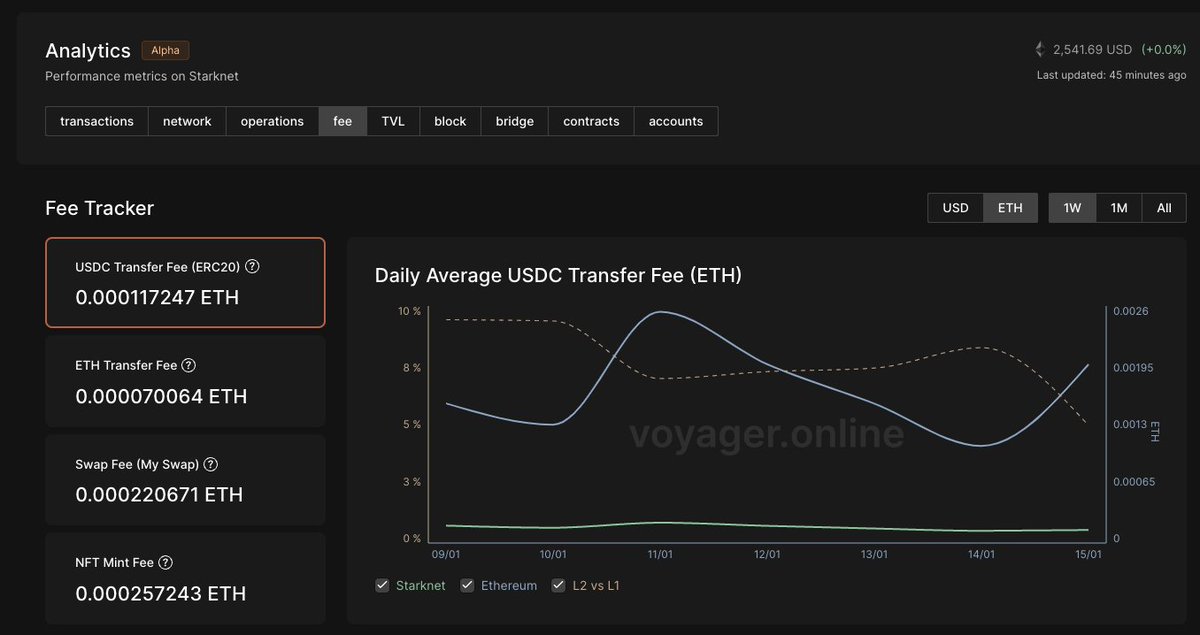The width and height of the screenshot is (1200, 635).
Task: Change chart range to 1M
Action: 1119,208
